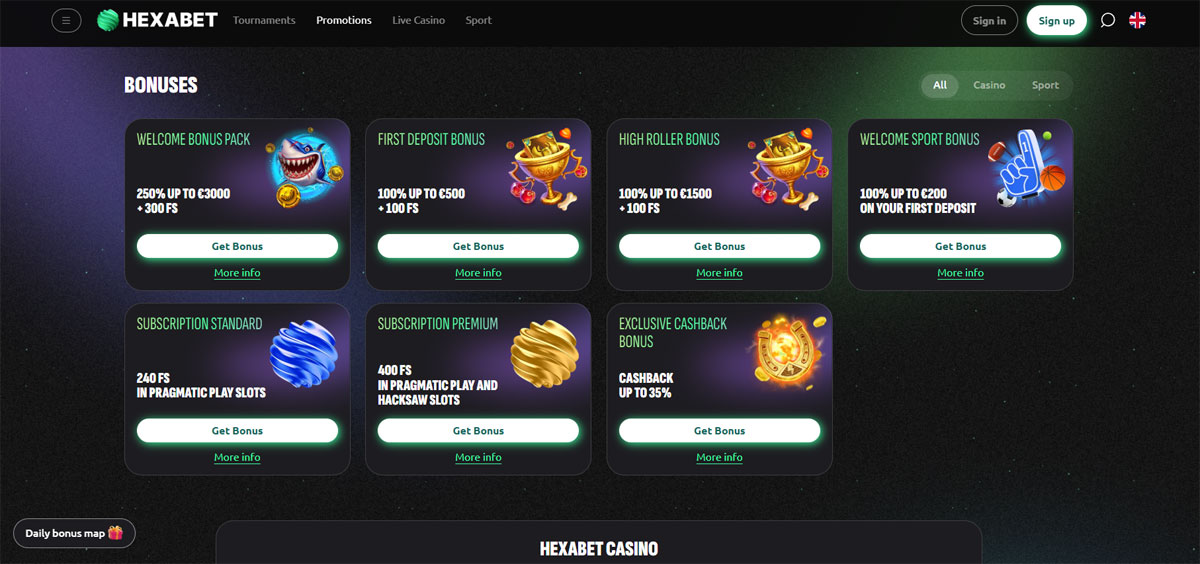
Task: Filter bonuses by Sport
Action: (x=1045, y=85)
